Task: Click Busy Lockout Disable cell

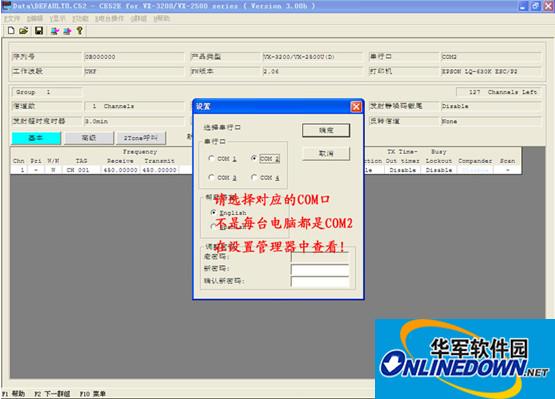Action: [439, 170]
